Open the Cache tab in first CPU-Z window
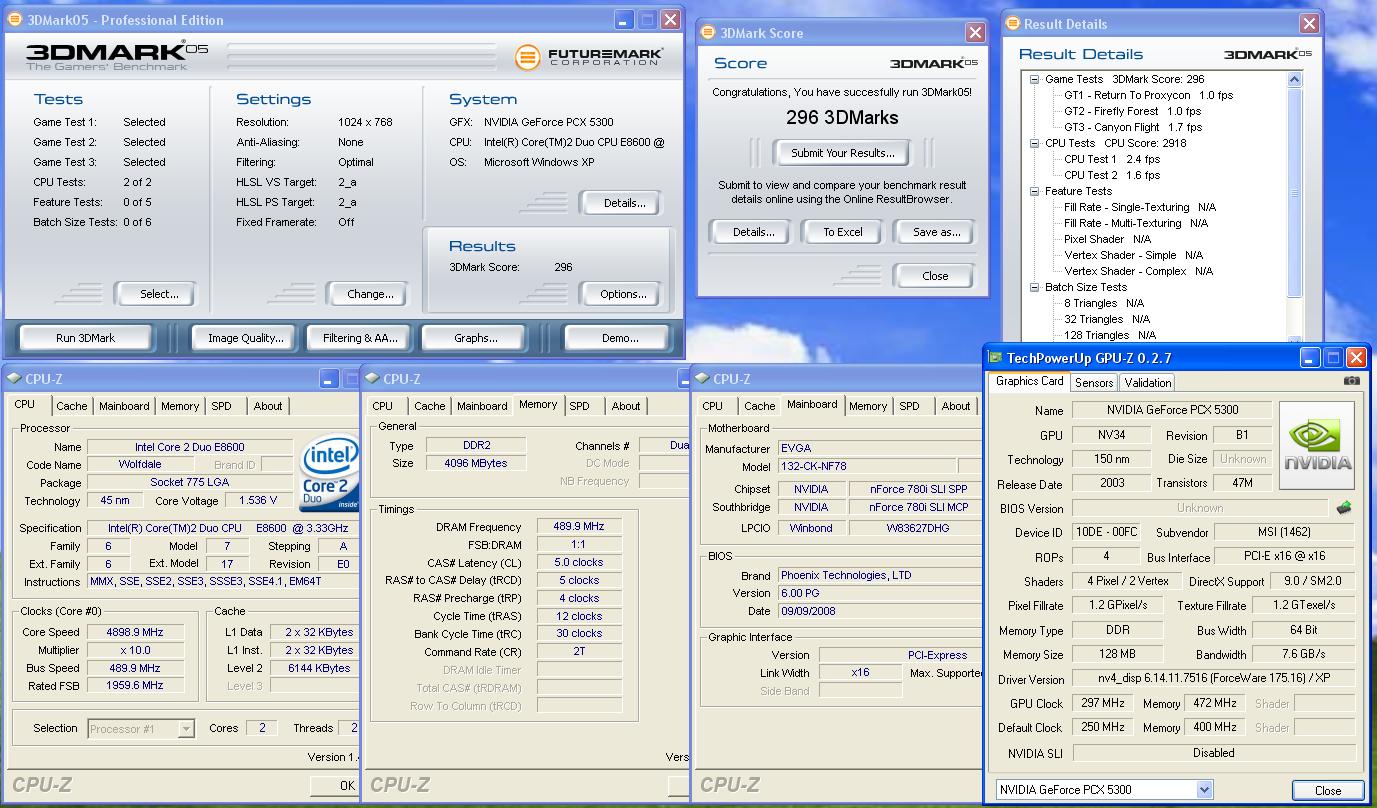Screen dimensions: 1377x808 click(71, 406)
